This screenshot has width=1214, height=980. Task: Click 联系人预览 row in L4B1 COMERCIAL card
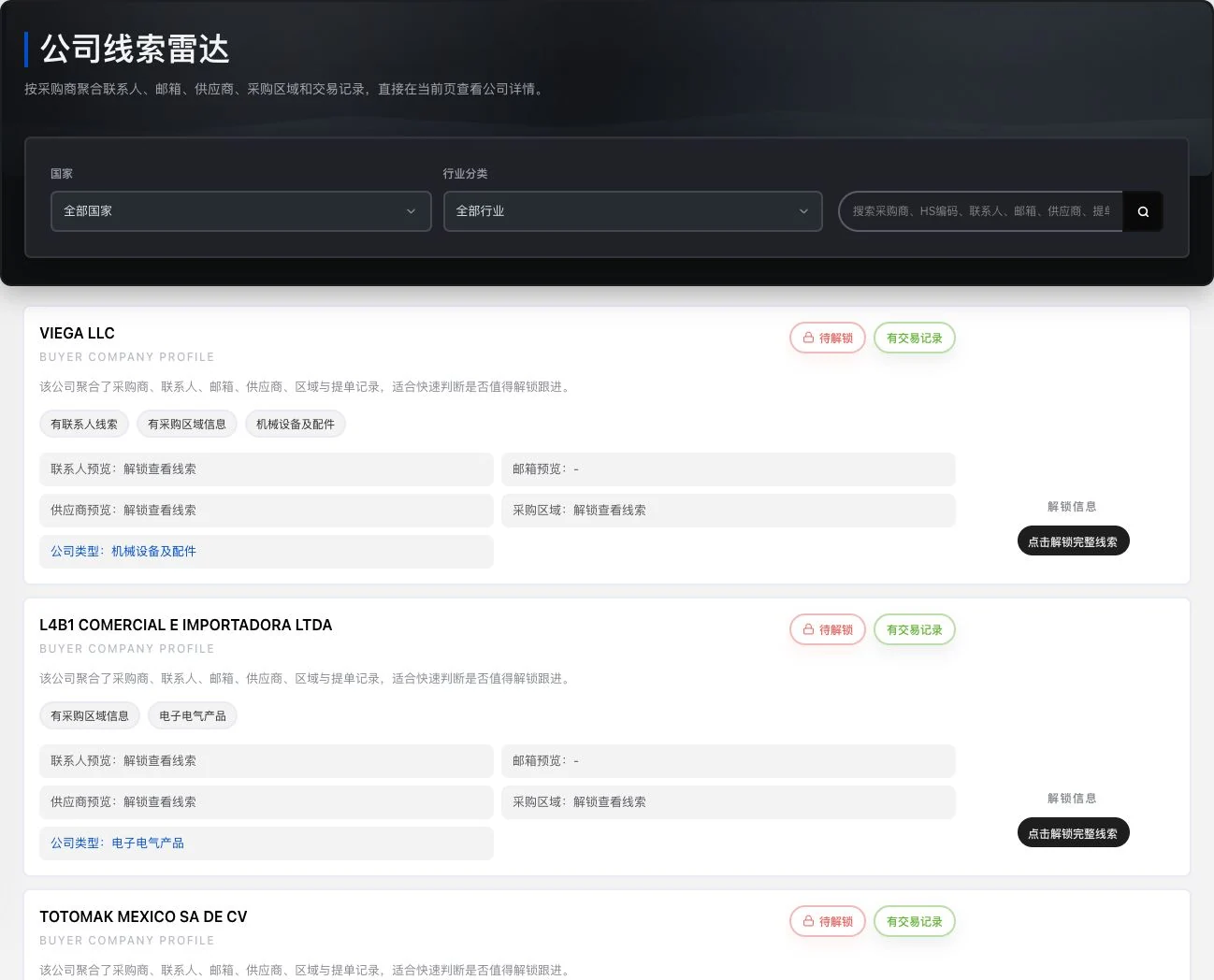(267, 761)
